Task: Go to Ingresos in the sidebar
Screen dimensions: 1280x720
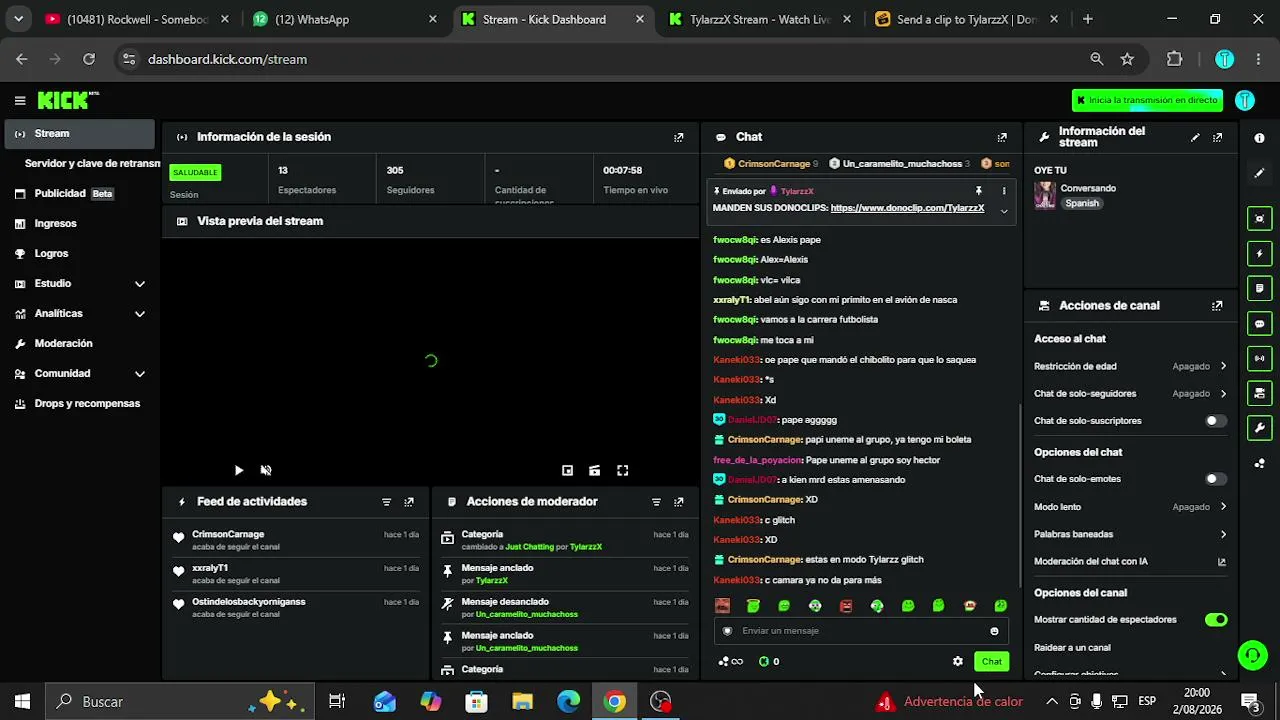Action: pyautogui.click(x=80, y=224)
